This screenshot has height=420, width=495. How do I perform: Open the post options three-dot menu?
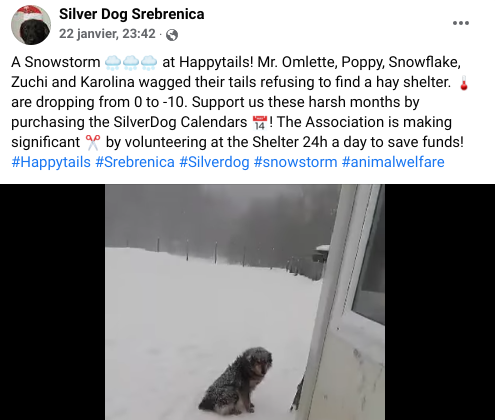(x=461, y=23)
